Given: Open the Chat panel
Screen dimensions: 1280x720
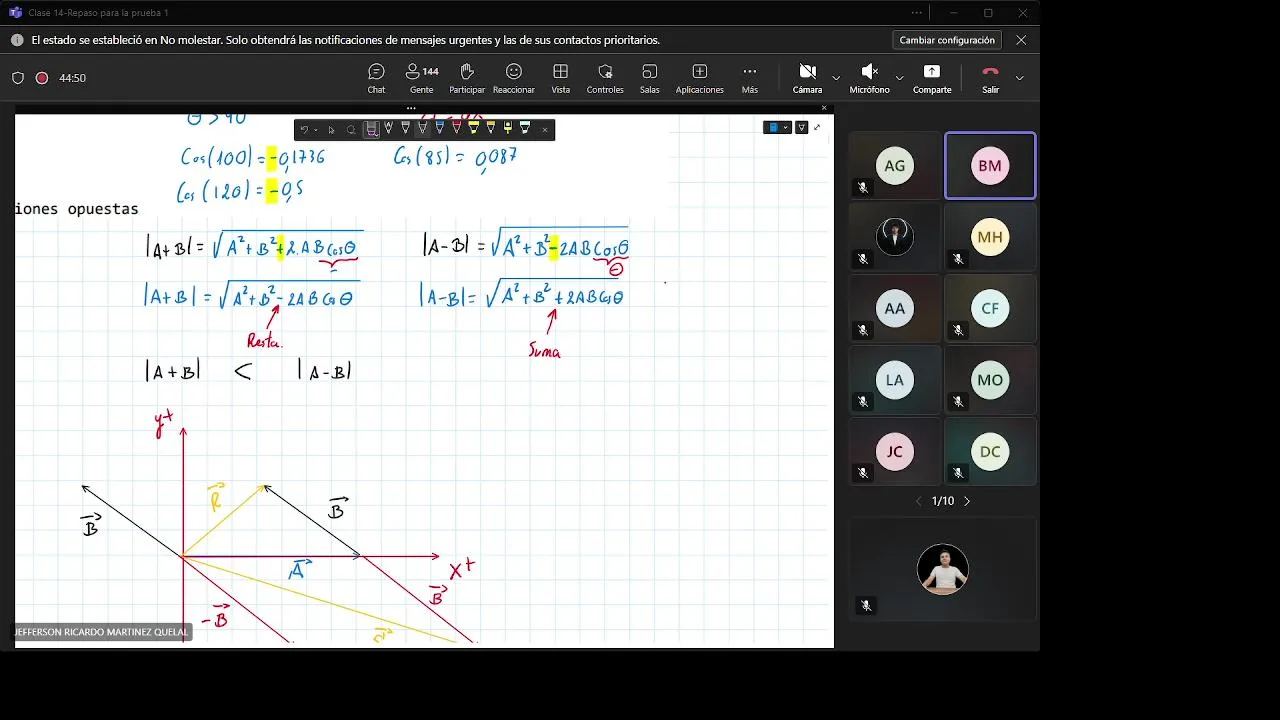Looking at the screenshot, I should pyautogui.click(x=376, y=79).
